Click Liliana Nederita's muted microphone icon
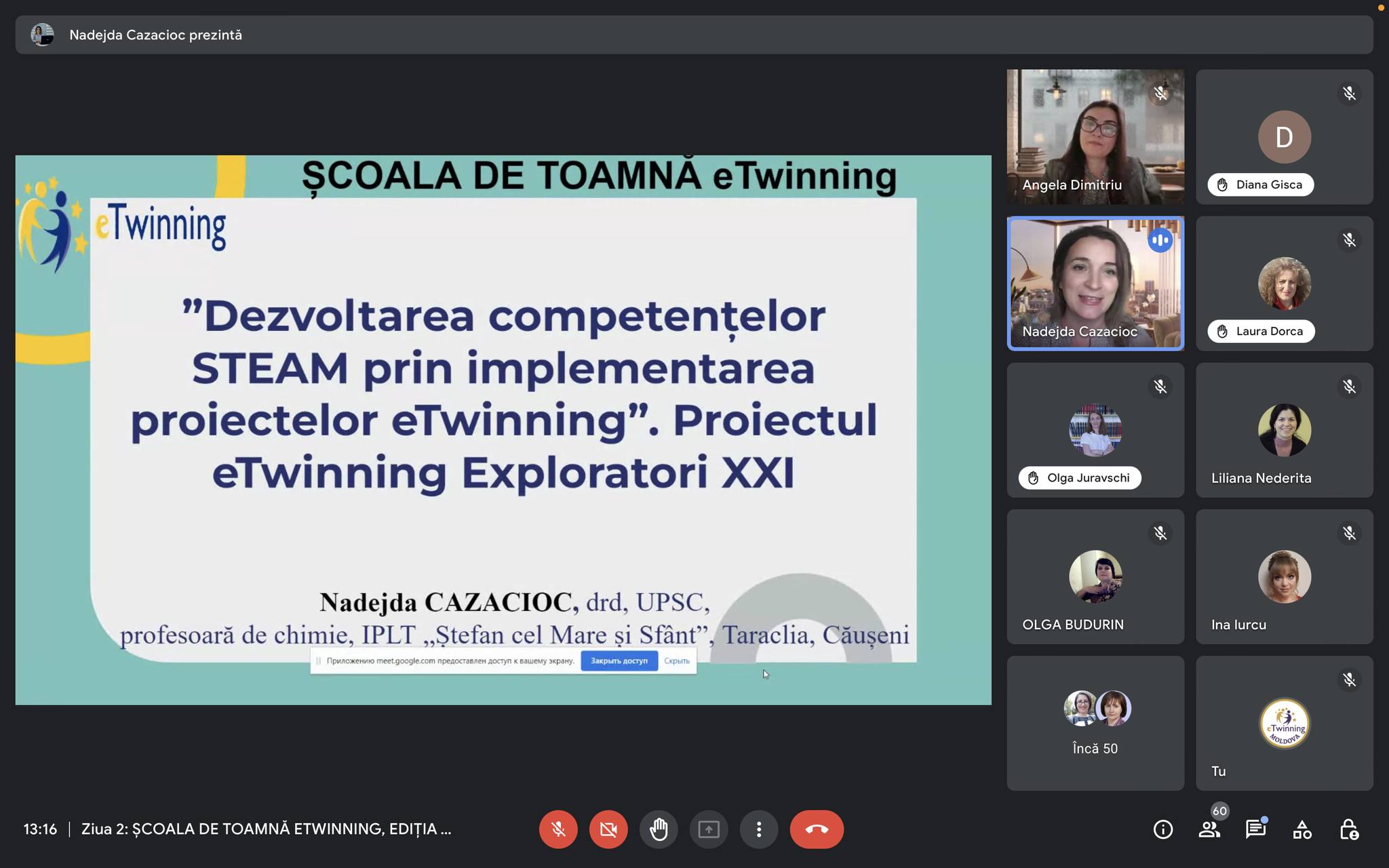1389x868 pixels. (x=1350, y=387)
